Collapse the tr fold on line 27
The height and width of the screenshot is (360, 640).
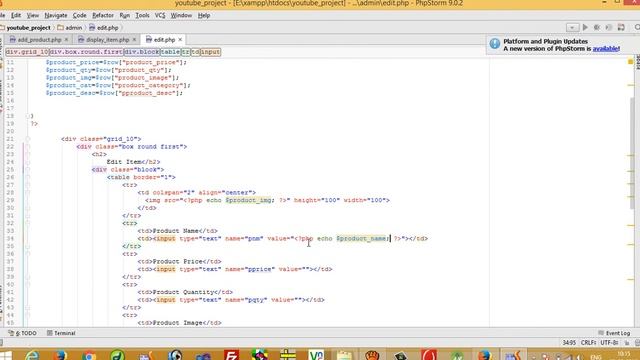coord(27,185)
